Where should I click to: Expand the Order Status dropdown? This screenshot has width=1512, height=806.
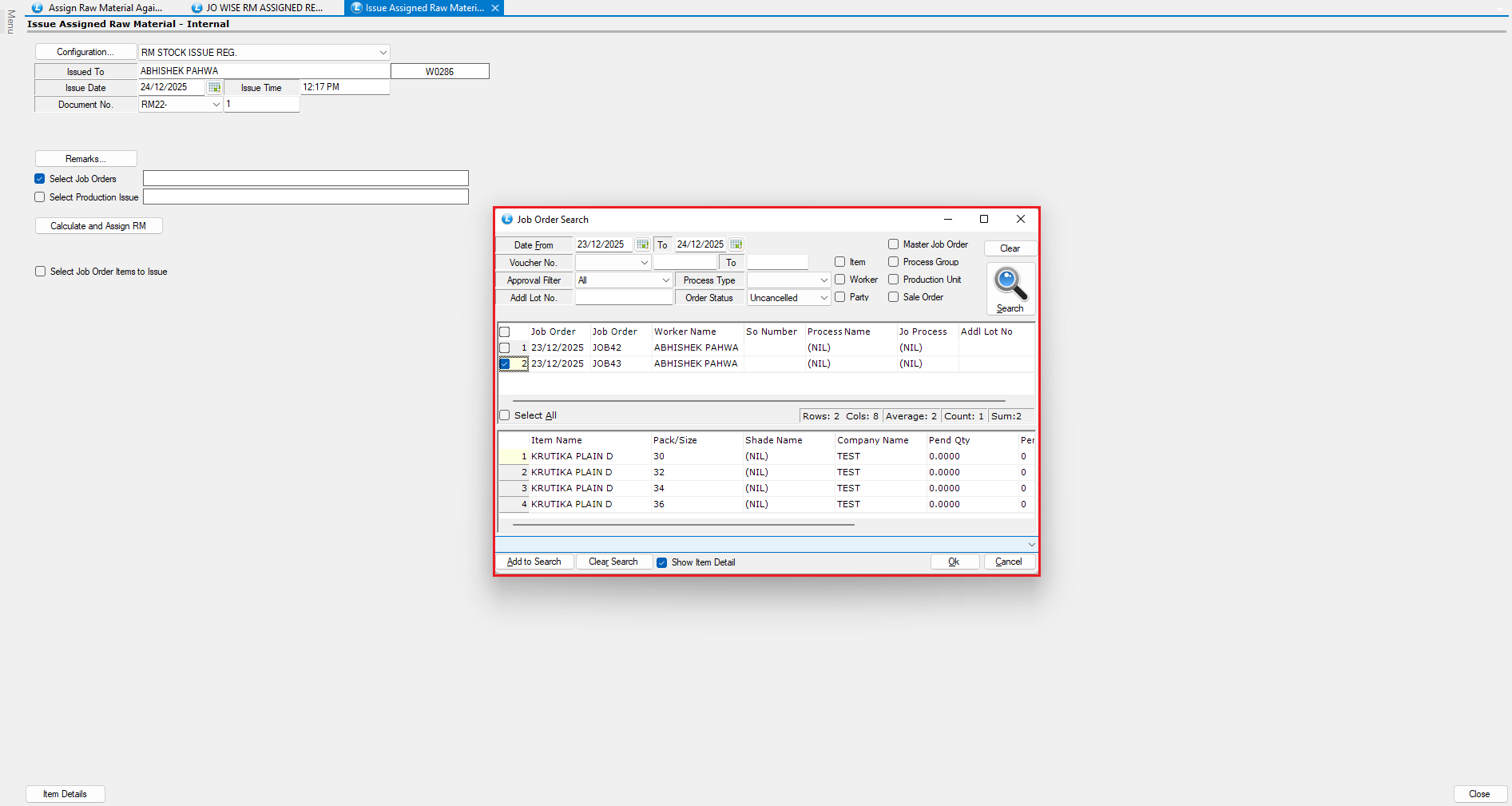[823, 298]
